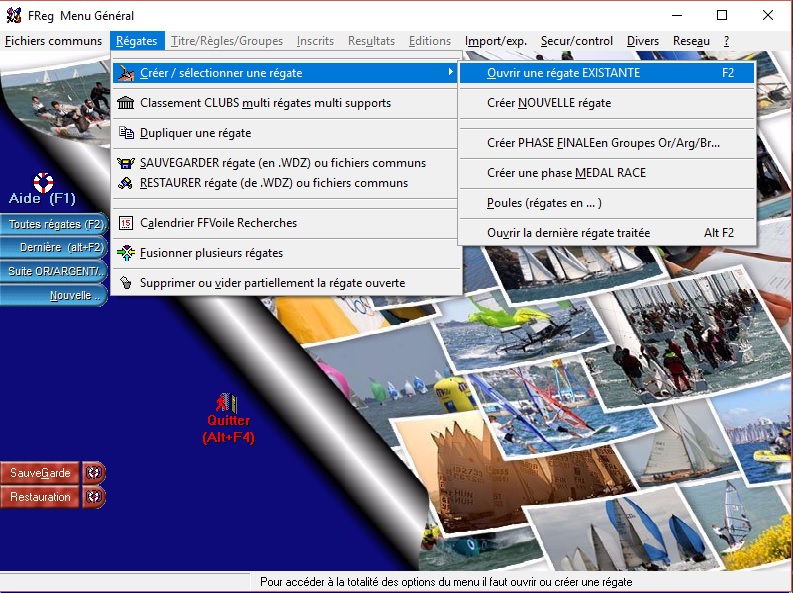Select Créer PHASE FINALE en Groupes Or/Arg/Br
This screenshot has height=593, width=793.
607,143
